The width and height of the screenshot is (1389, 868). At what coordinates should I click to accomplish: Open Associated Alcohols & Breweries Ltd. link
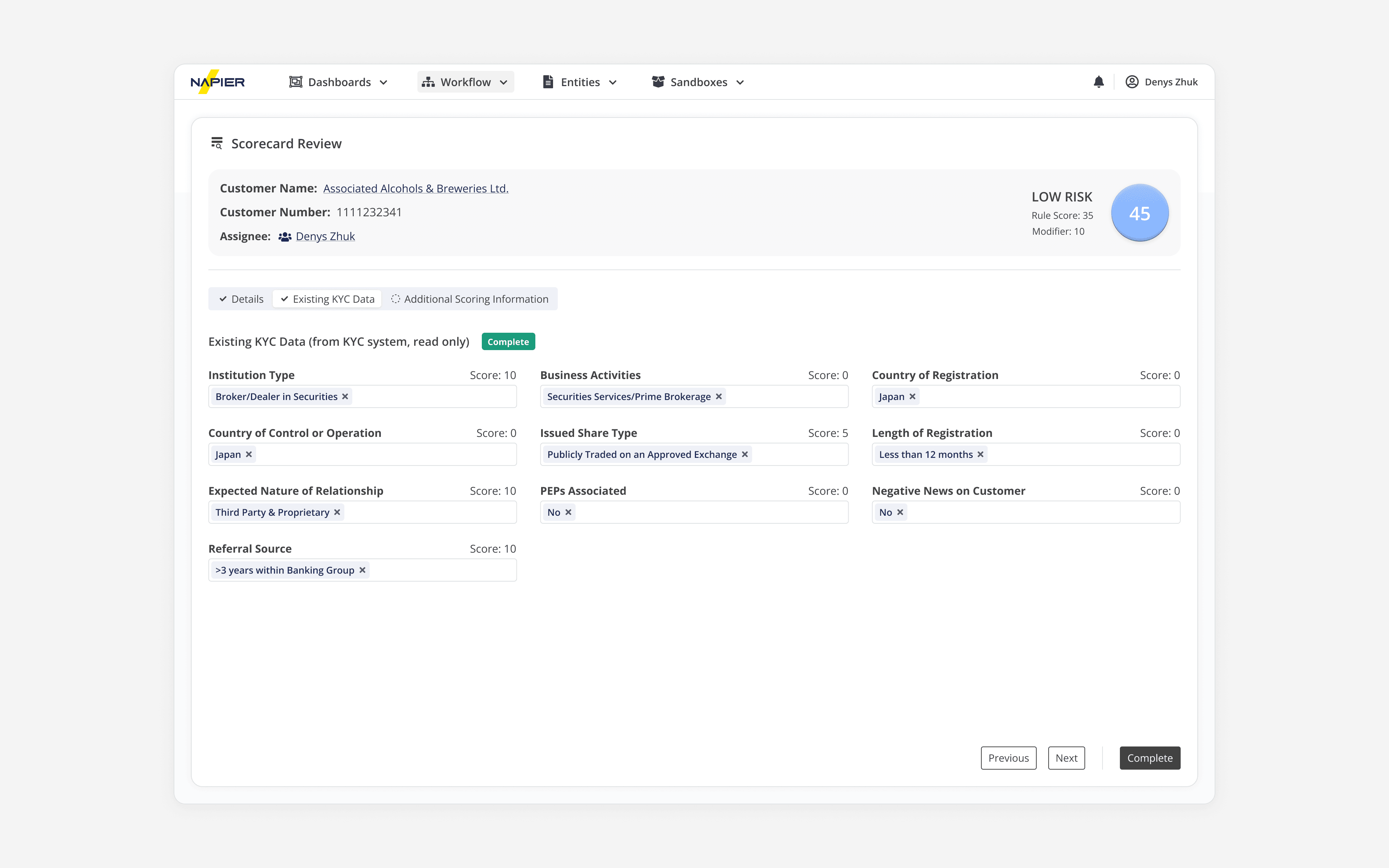click(x=416, y=189)
